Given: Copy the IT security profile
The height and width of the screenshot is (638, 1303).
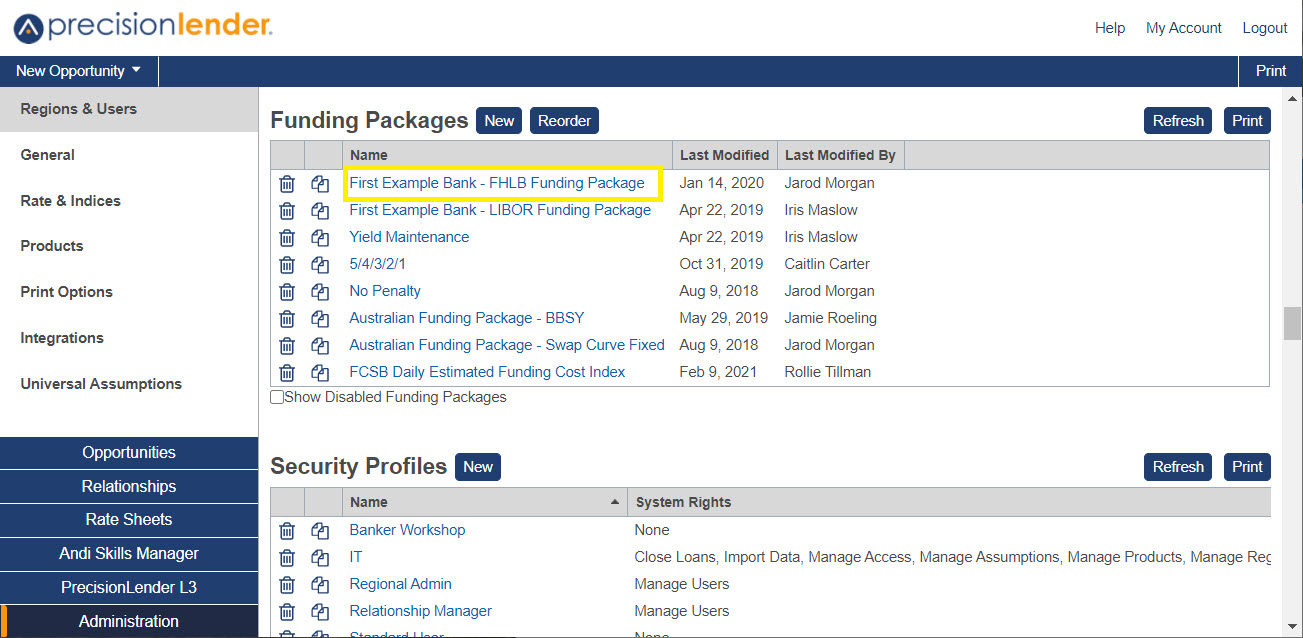Looking at the screenshot, I should [x=320, y=557].
